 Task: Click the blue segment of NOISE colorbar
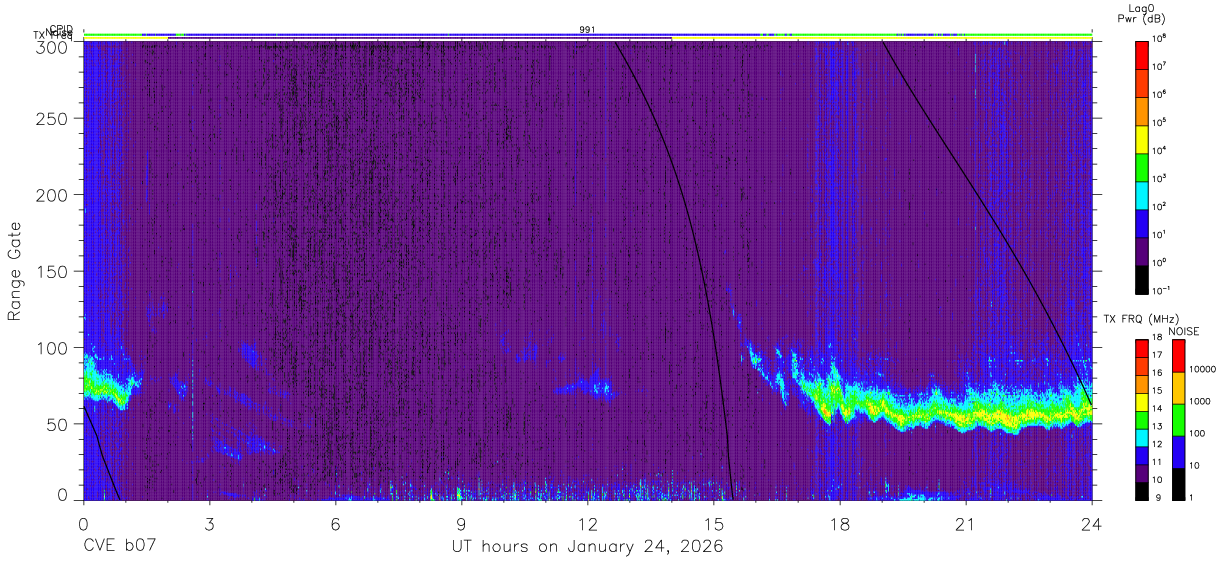[x=1178, y=452]
